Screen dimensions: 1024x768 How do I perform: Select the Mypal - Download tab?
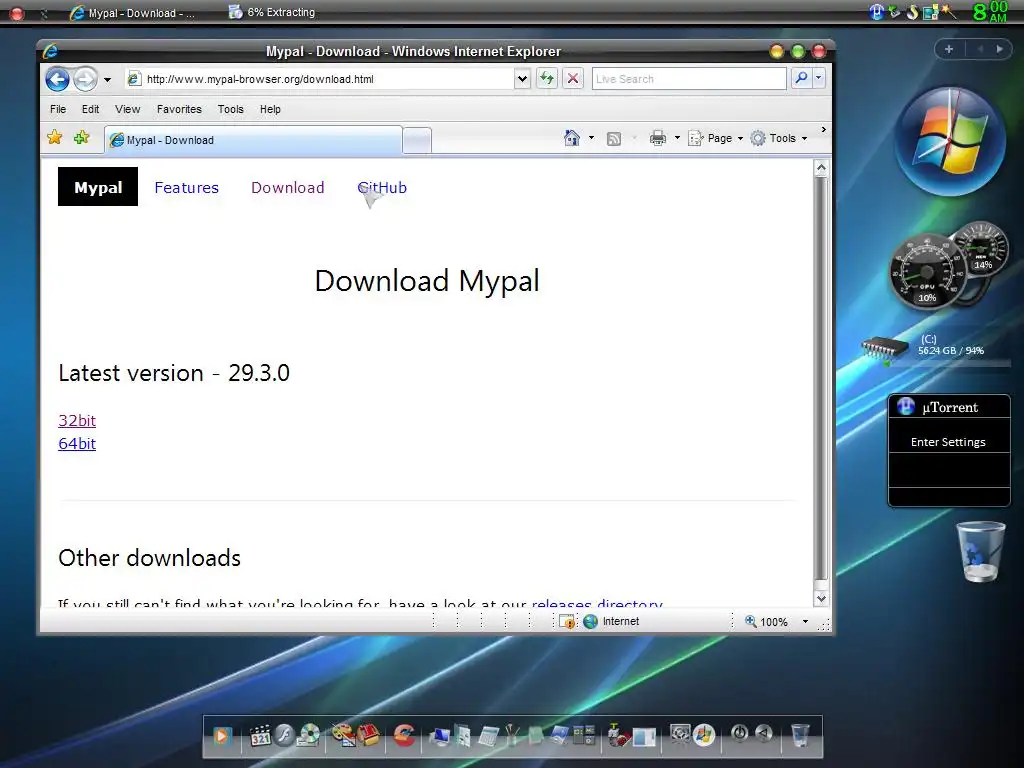(x=253, y=140)
